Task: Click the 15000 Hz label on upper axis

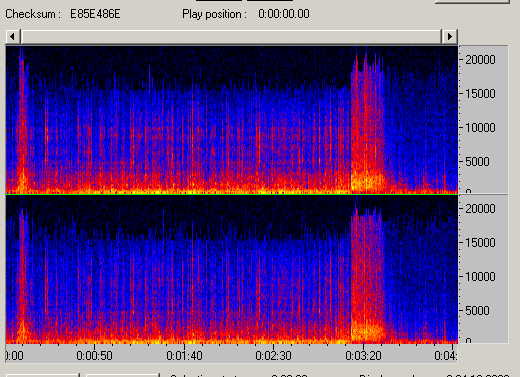Action: coord(480,94)
